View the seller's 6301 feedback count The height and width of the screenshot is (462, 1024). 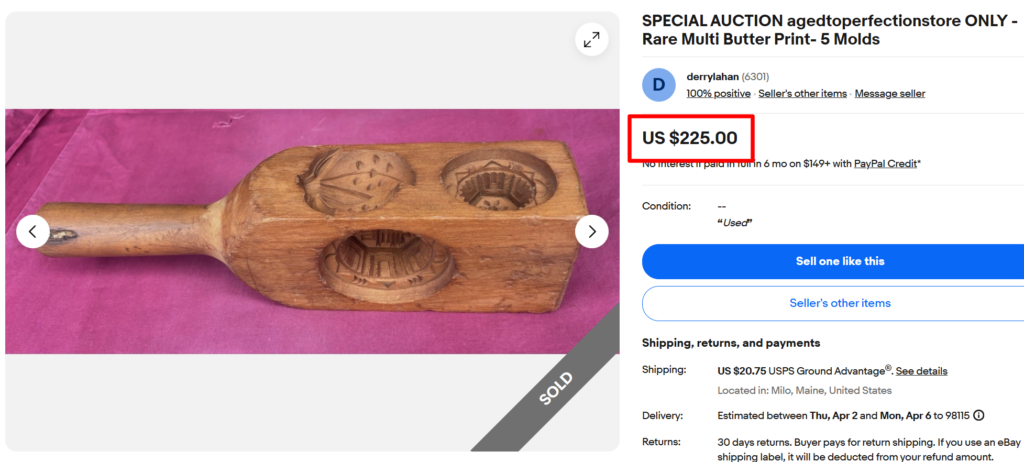(755, 77)
